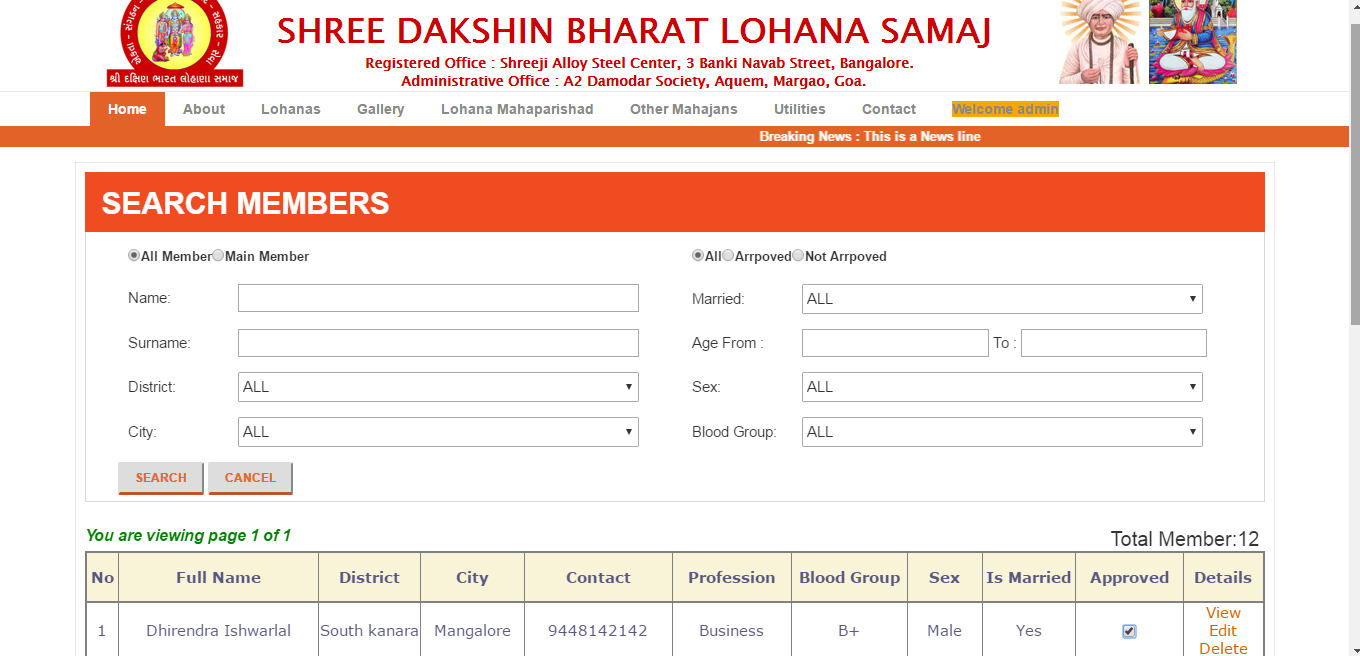Open the Gallery menu
Image resolution: width=1360 pixels, height=656 pixels.
tap(381, 109)
